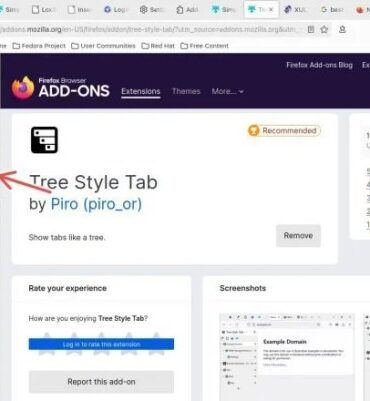Open the account icon in toolbar
370x401 pixels.
pyautogui.click(x=342, y=29)
